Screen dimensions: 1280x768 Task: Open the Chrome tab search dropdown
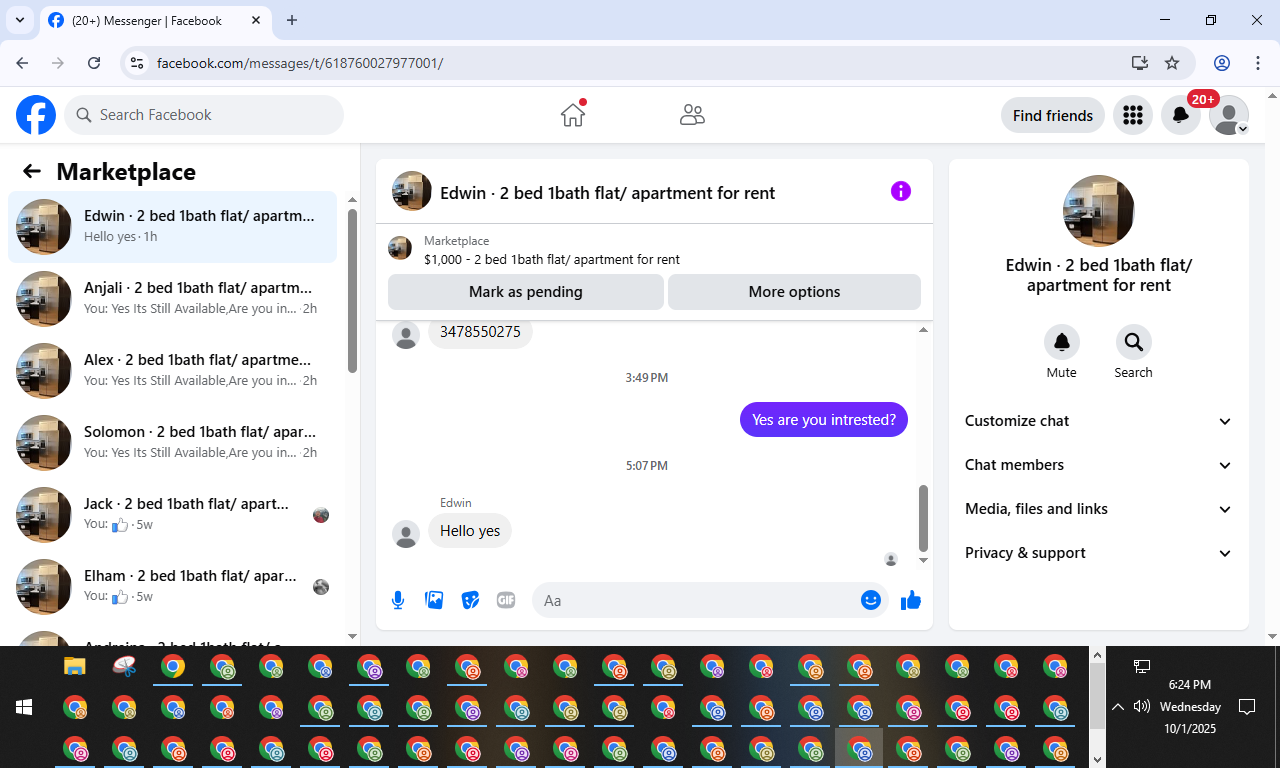pyautogui.click(x=20, y=20)
